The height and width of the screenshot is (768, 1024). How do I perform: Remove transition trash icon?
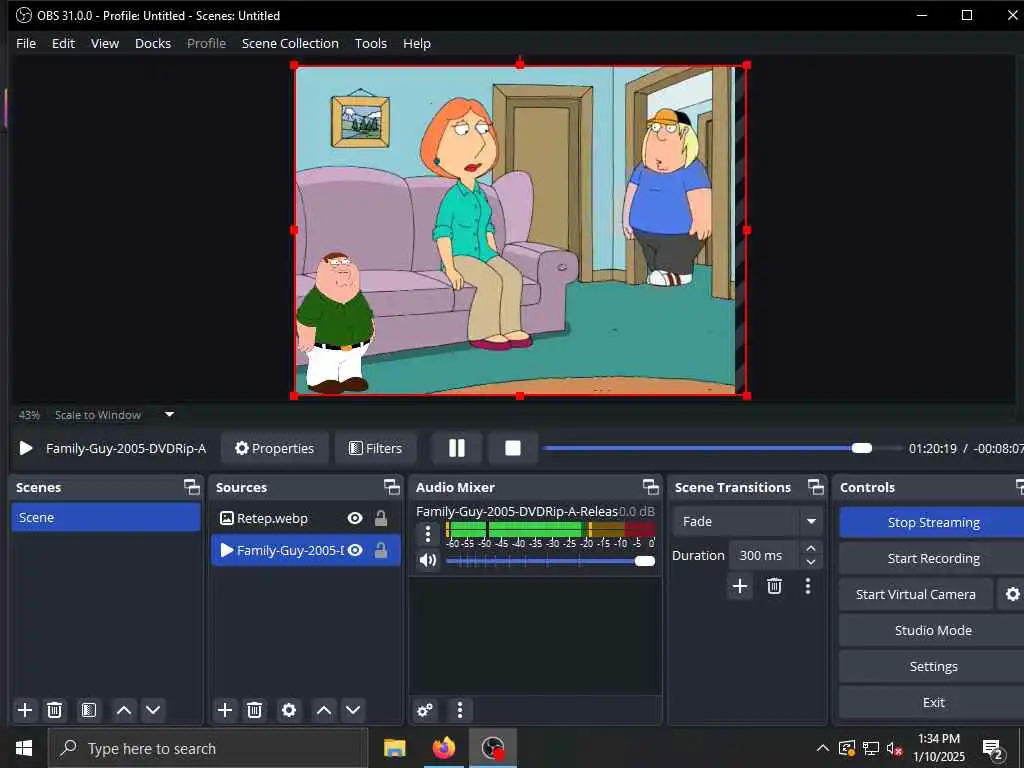click(775, 586)
